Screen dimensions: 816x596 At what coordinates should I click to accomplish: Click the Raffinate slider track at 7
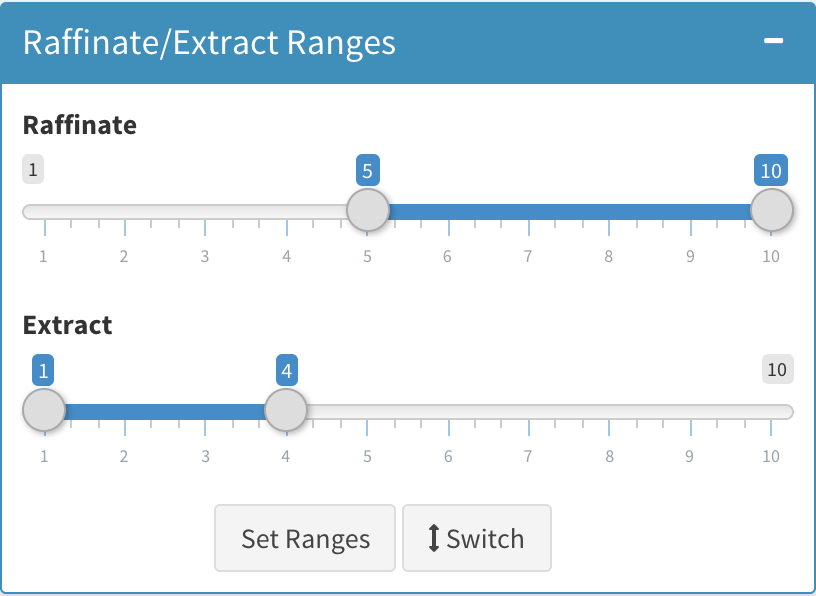coord(528,212)
